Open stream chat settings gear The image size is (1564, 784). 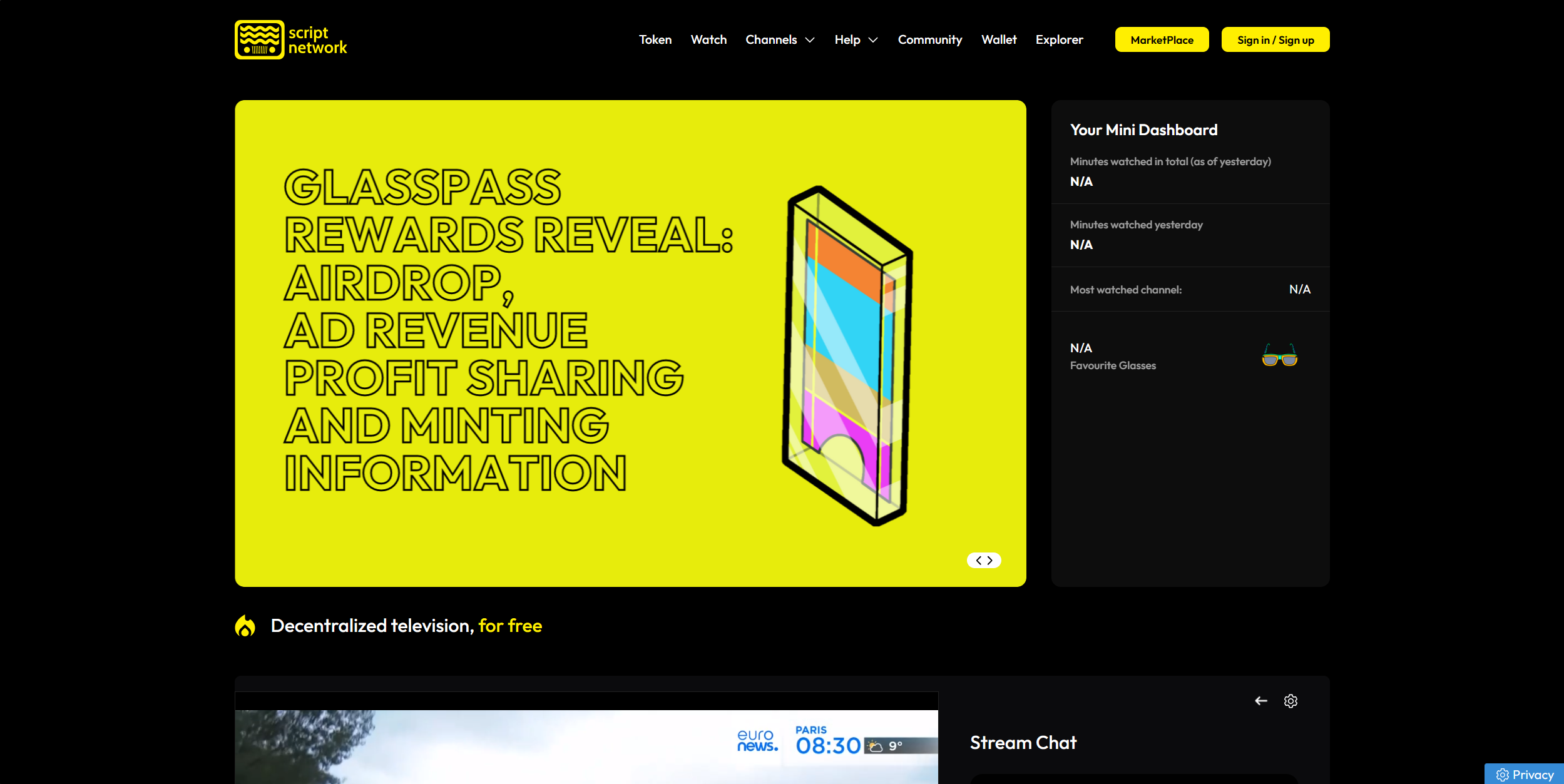point(1290,701)
